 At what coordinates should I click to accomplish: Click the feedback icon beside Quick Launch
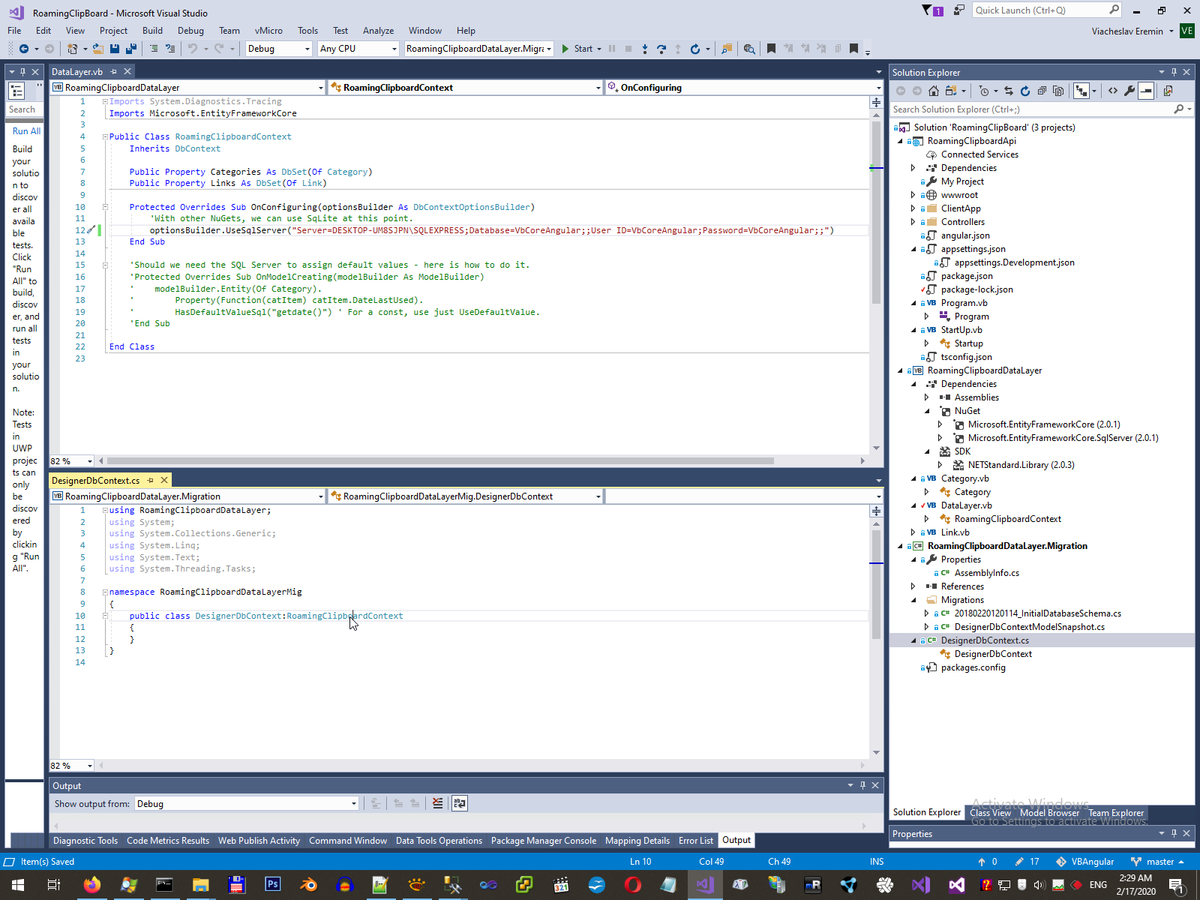pos(959,10)
